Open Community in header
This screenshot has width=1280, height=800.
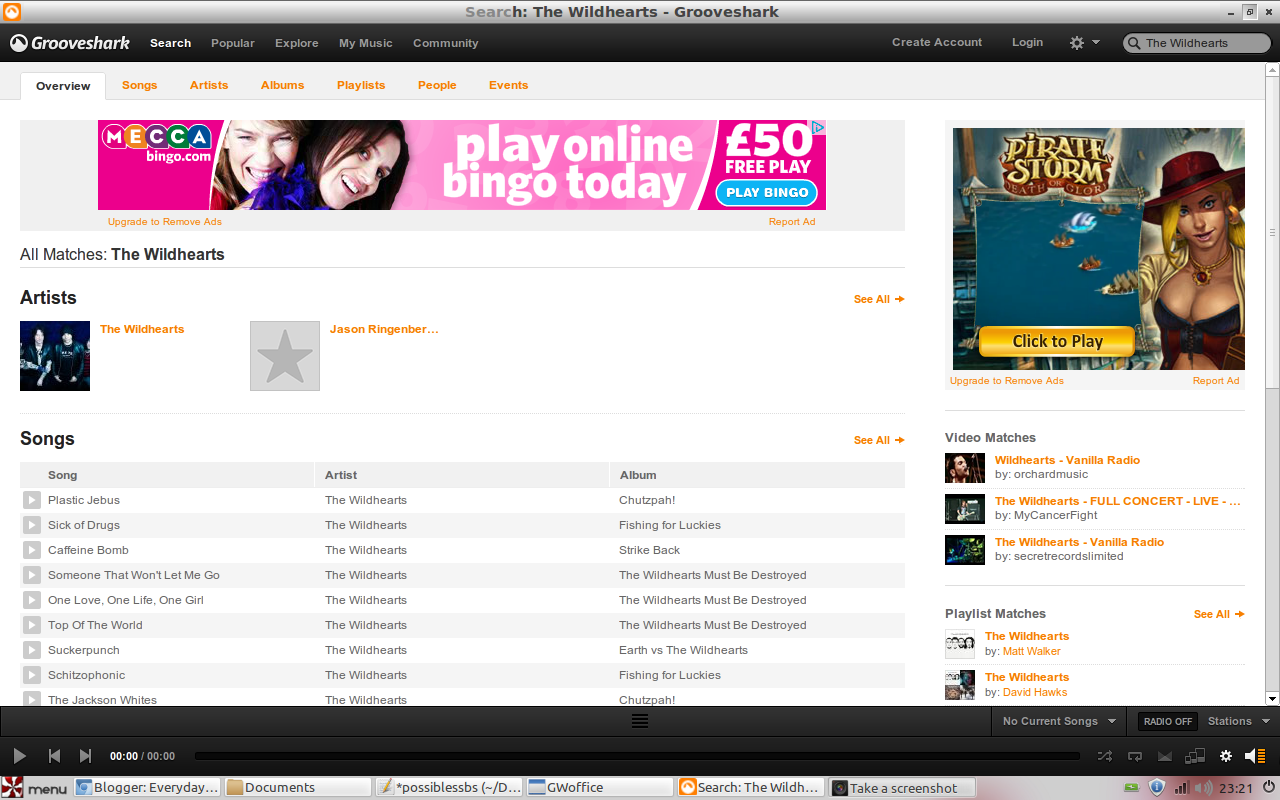pyautogui.click(x=446, y=43)
